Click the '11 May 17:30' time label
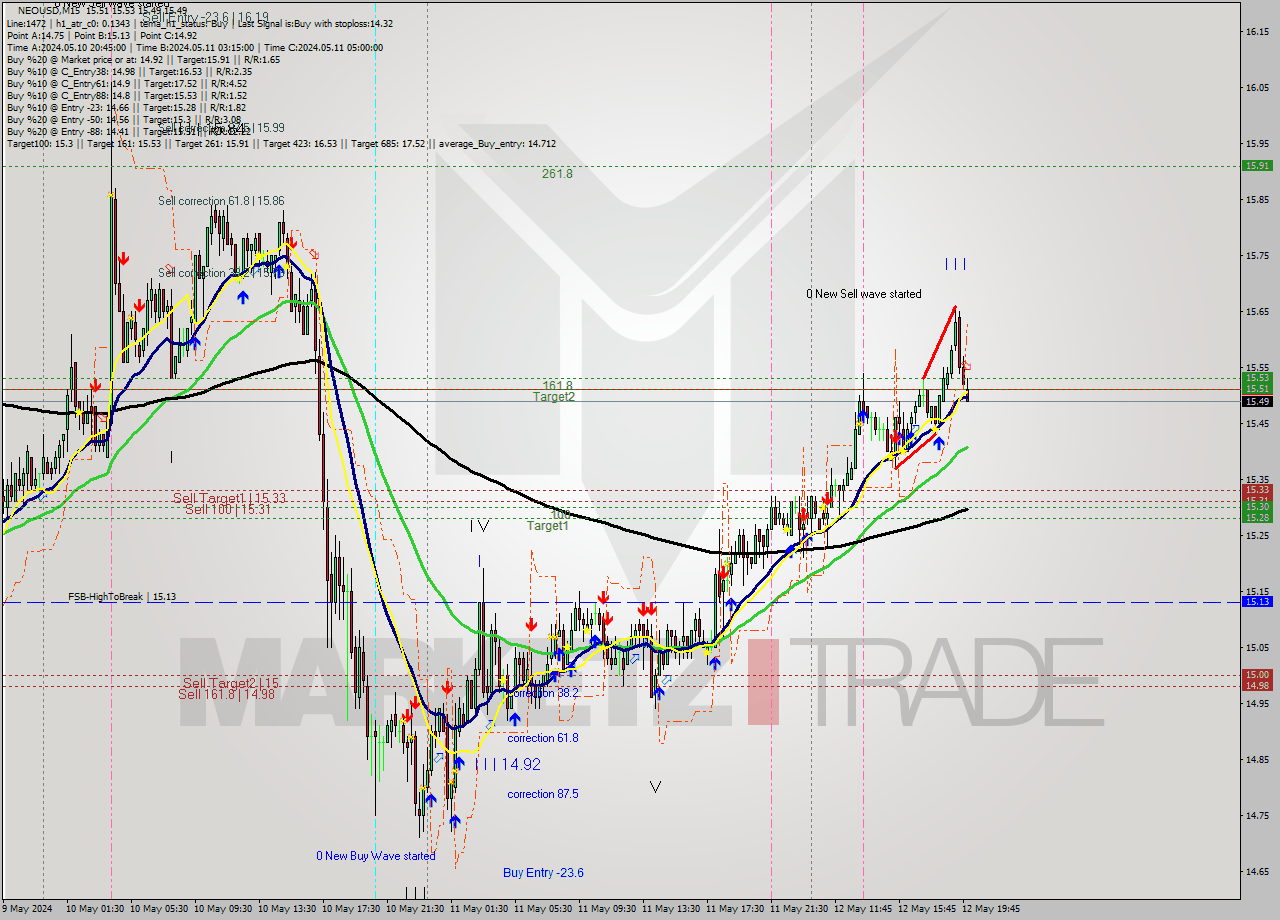The width and height of the screenshot is (1280, 920). click(x=737, y=909)
